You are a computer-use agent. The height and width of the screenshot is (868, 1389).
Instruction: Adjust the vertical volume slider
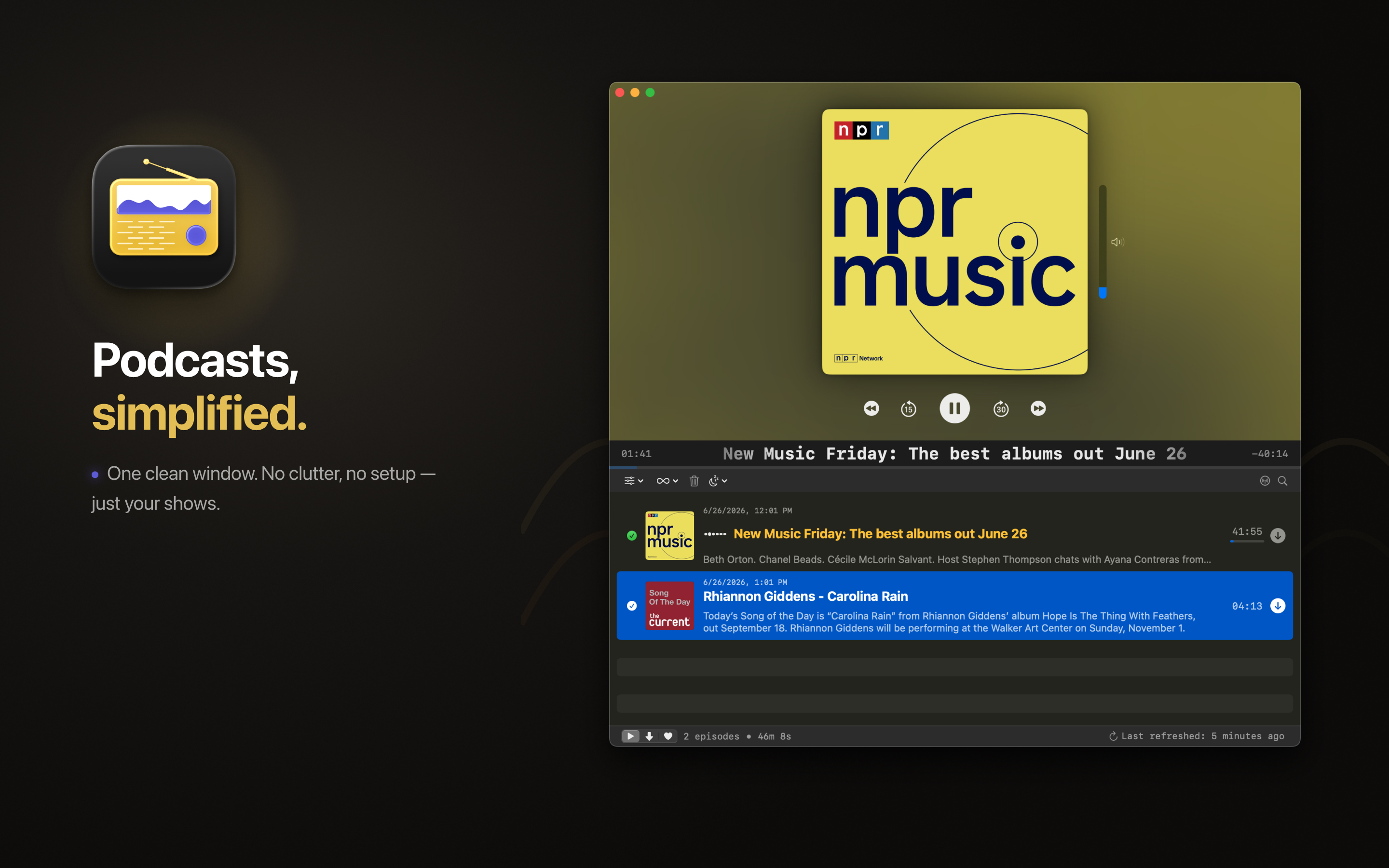pos(1103,242)
